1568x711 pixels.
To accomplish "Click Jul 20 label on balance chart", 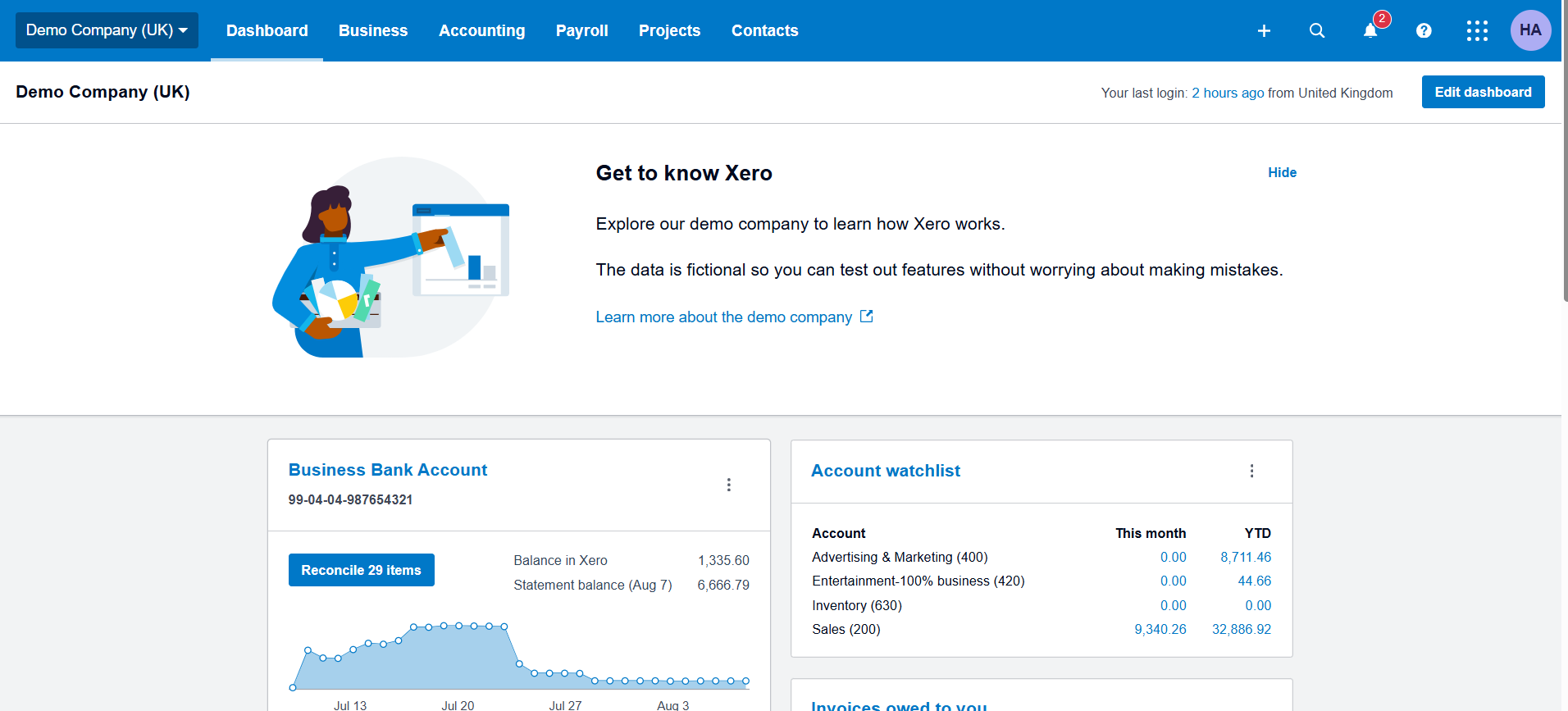I will (458, 705).
